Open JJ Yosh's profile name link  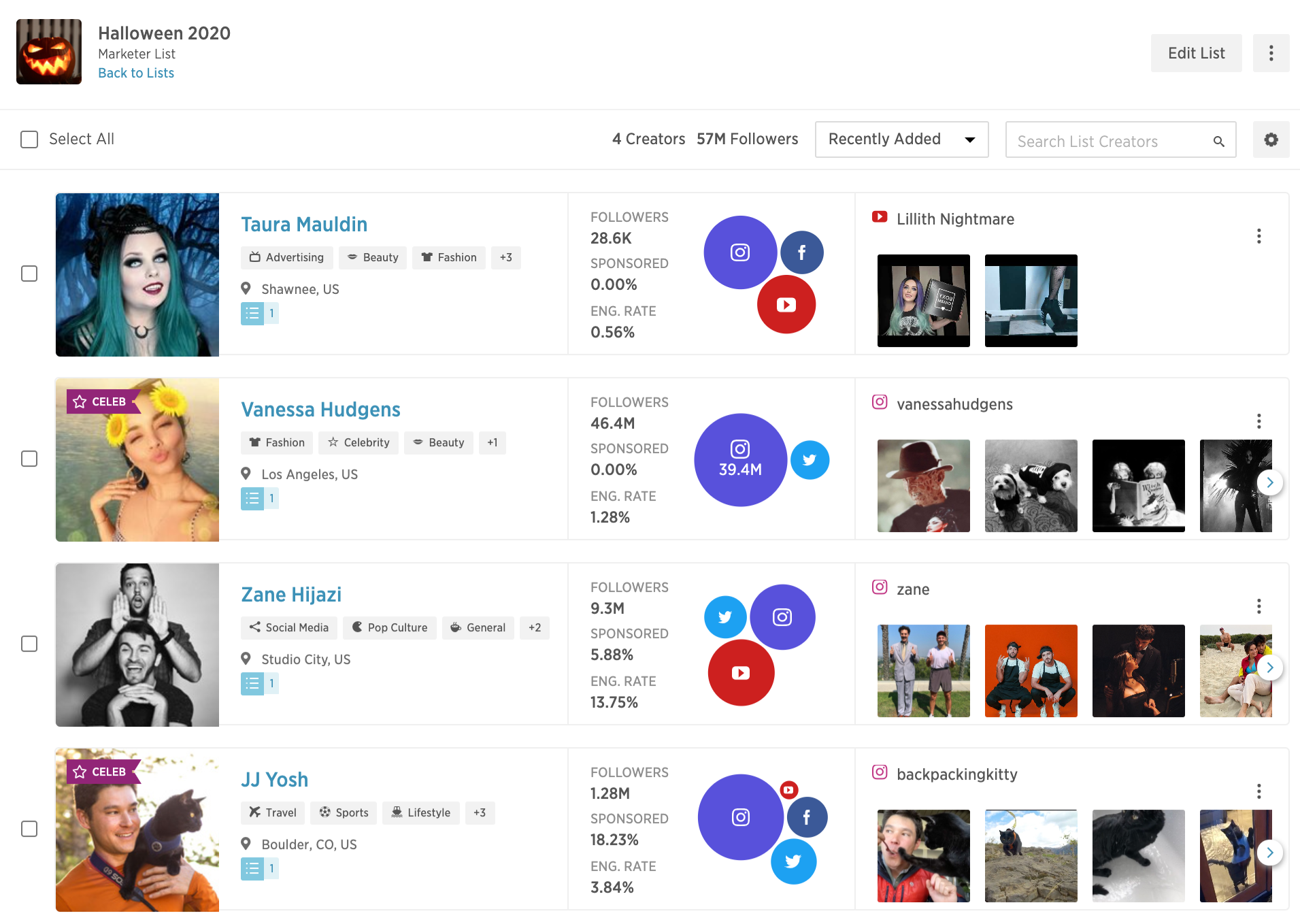[274, 780]
